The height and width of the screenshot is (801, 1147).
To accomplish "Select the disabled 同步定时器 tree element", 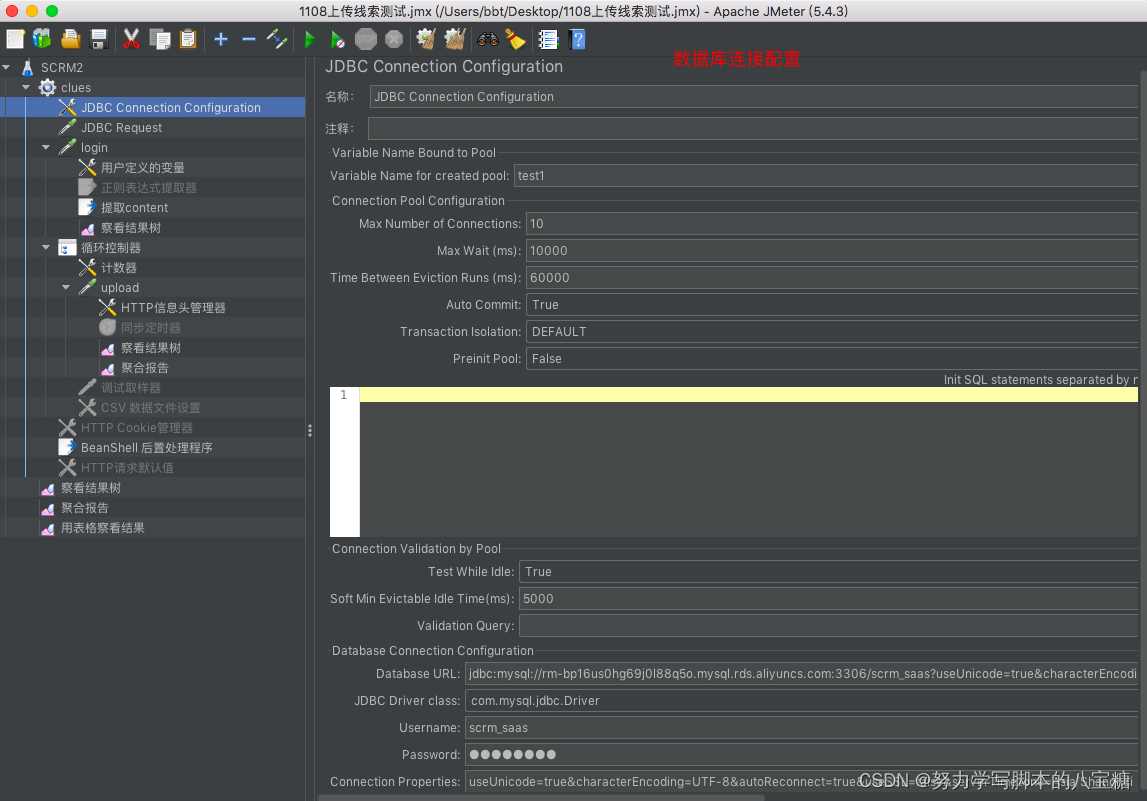I will click(x=151, y=328).
